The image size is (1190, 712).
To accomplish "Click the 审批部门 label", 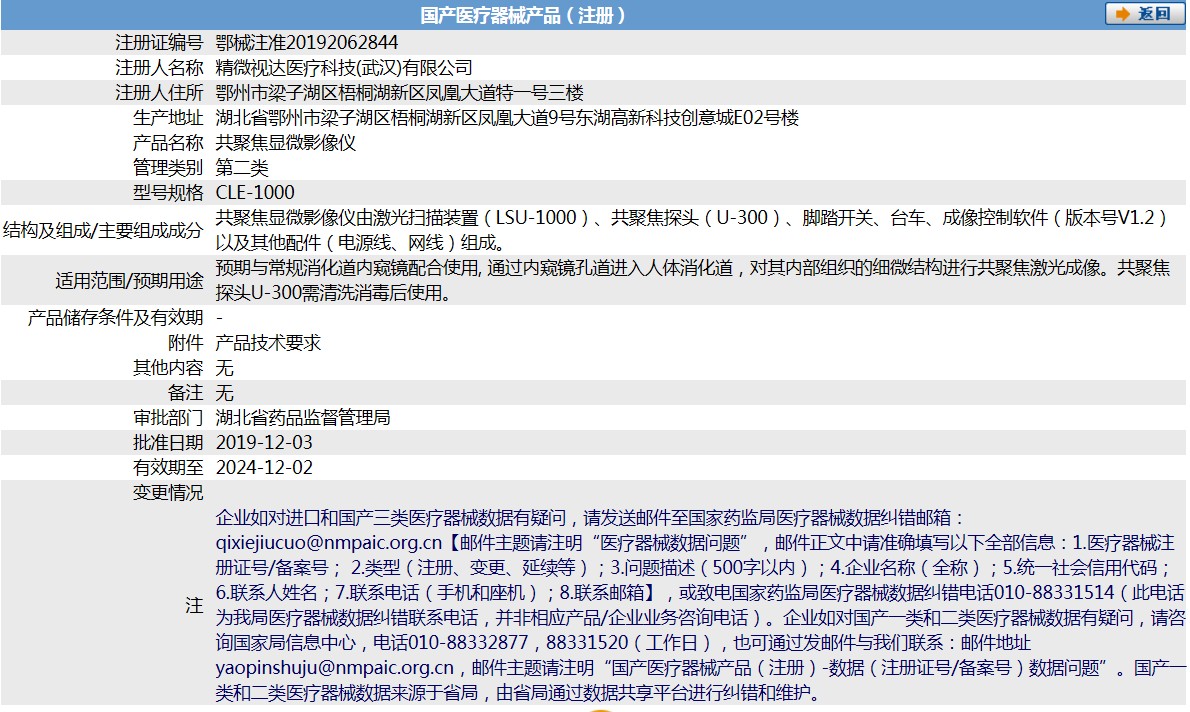I will [168, 417].
